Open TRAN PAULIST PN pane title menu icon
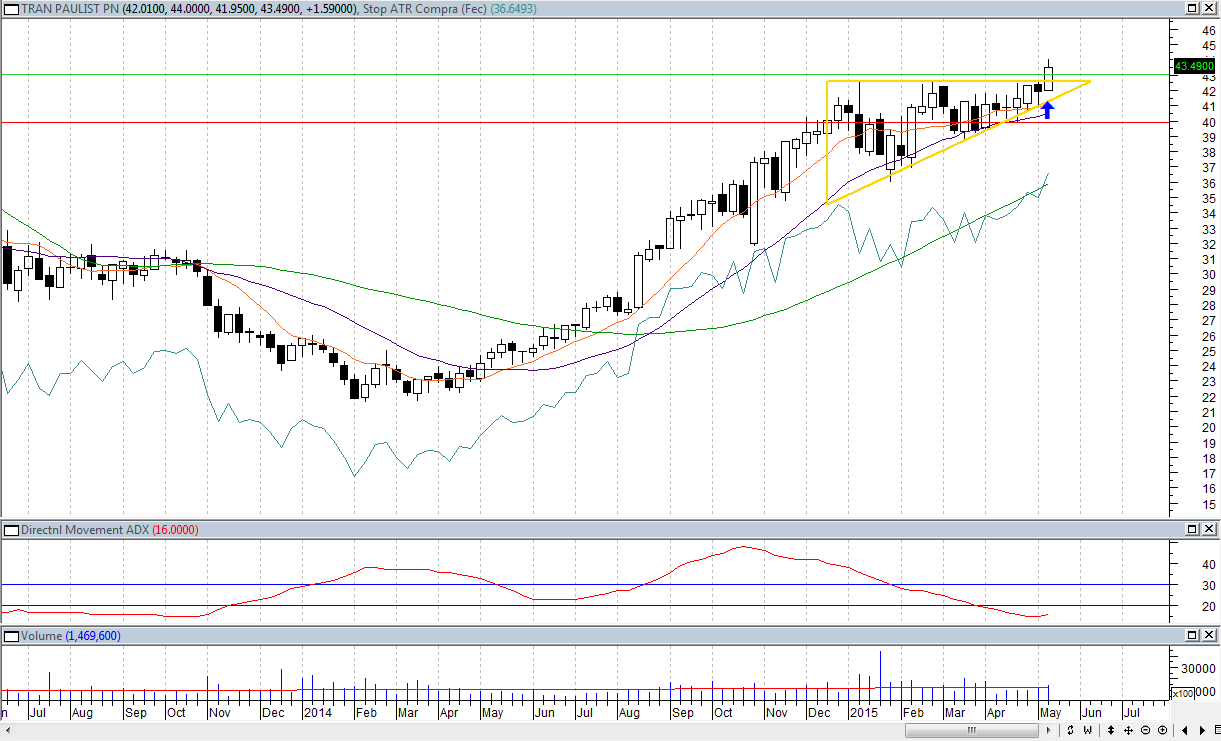Screen dimensions: 1221x741 10,9
